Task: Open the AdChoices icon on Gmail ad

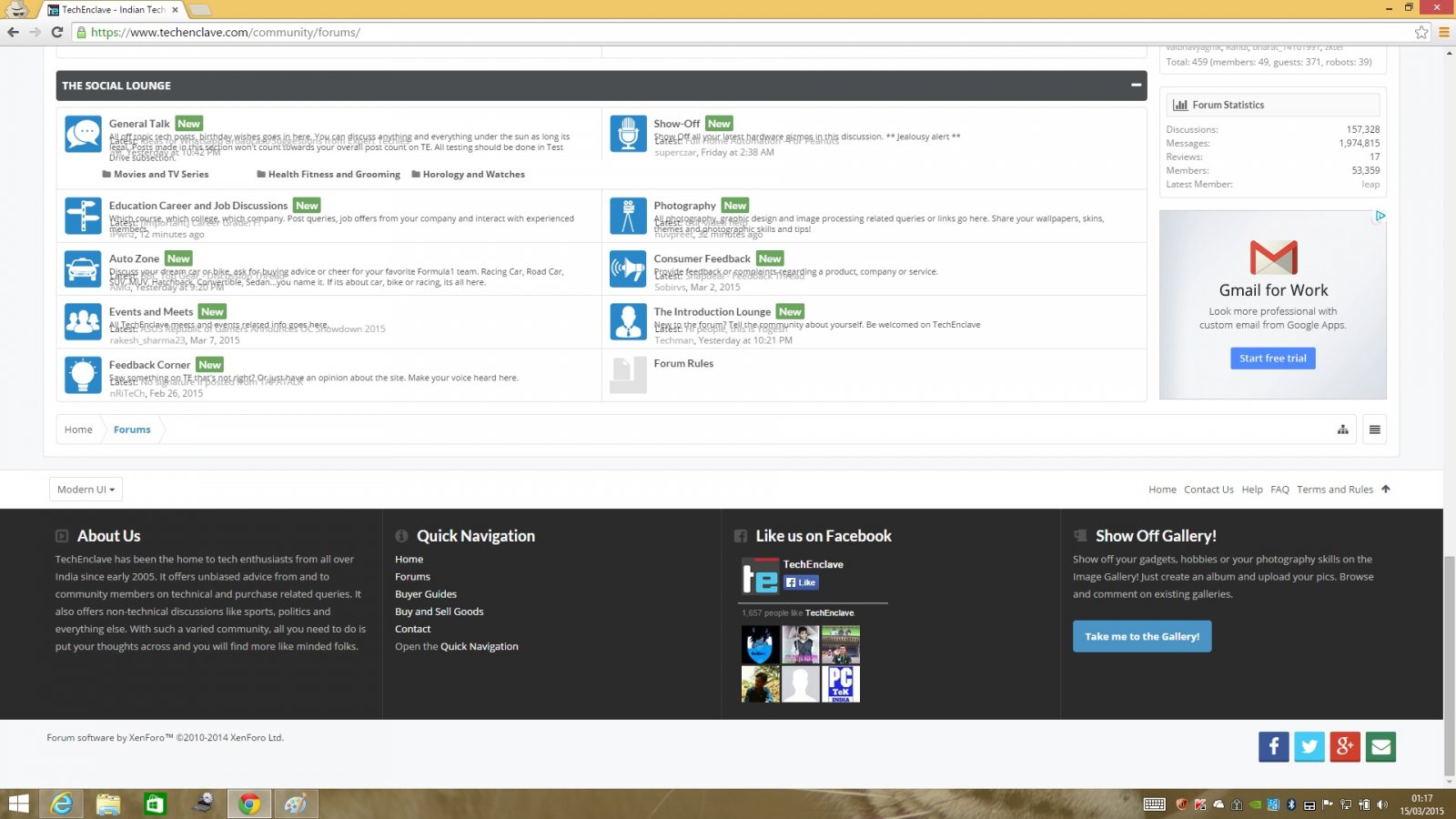Action: click(1380, 216)
